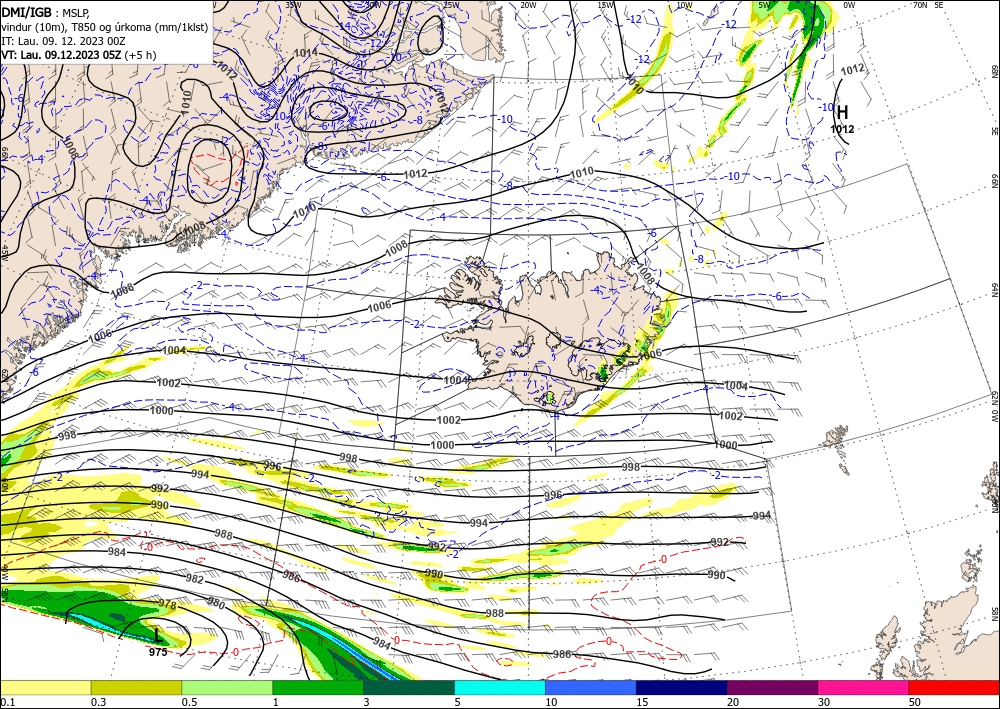Click the '975' low pressure value
Screen dimensions: 1000x709
(158, 652)
